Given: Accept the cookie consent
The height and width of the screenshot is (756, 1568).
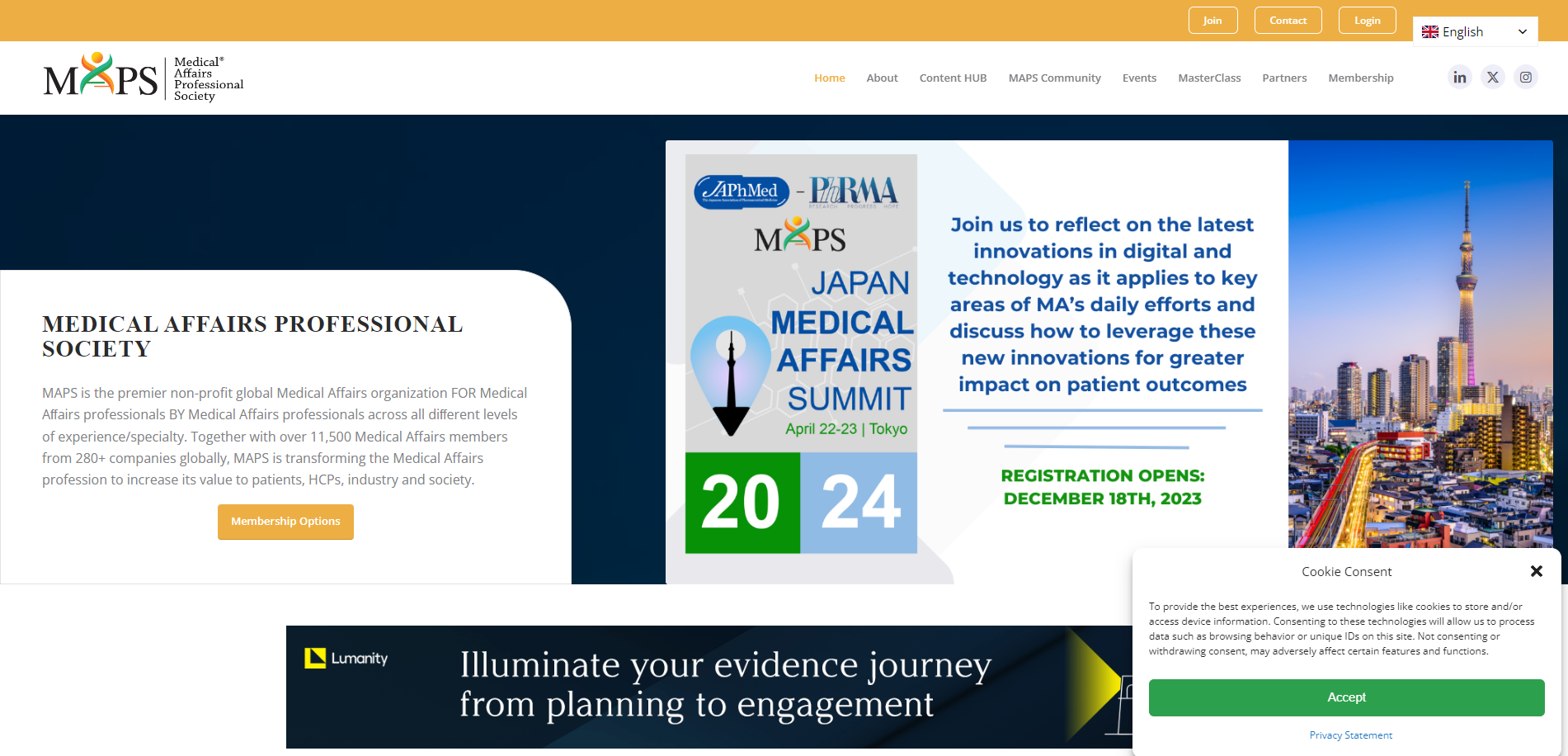Looking at the screenshot, I should [1346, 697].
